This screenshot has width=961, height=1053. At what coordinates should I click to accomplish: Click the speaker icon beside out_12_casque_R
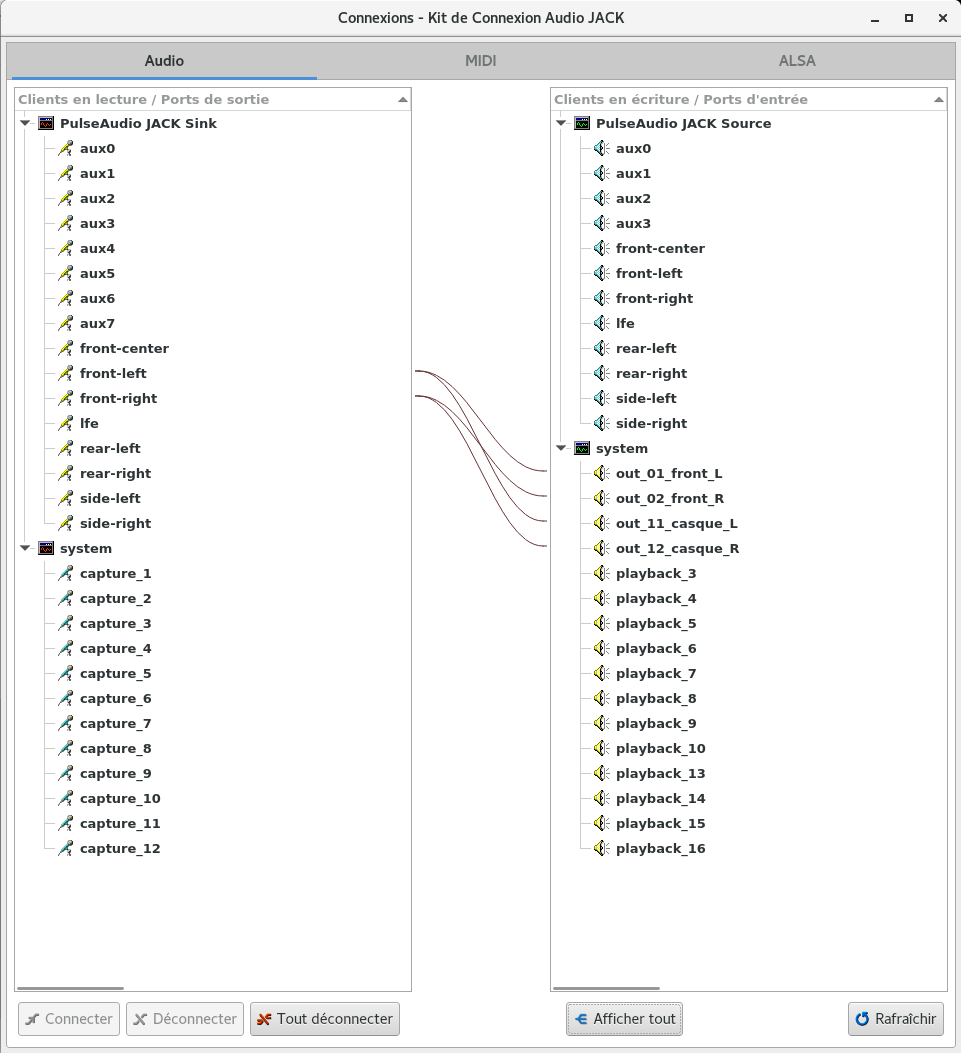(601, 549)
